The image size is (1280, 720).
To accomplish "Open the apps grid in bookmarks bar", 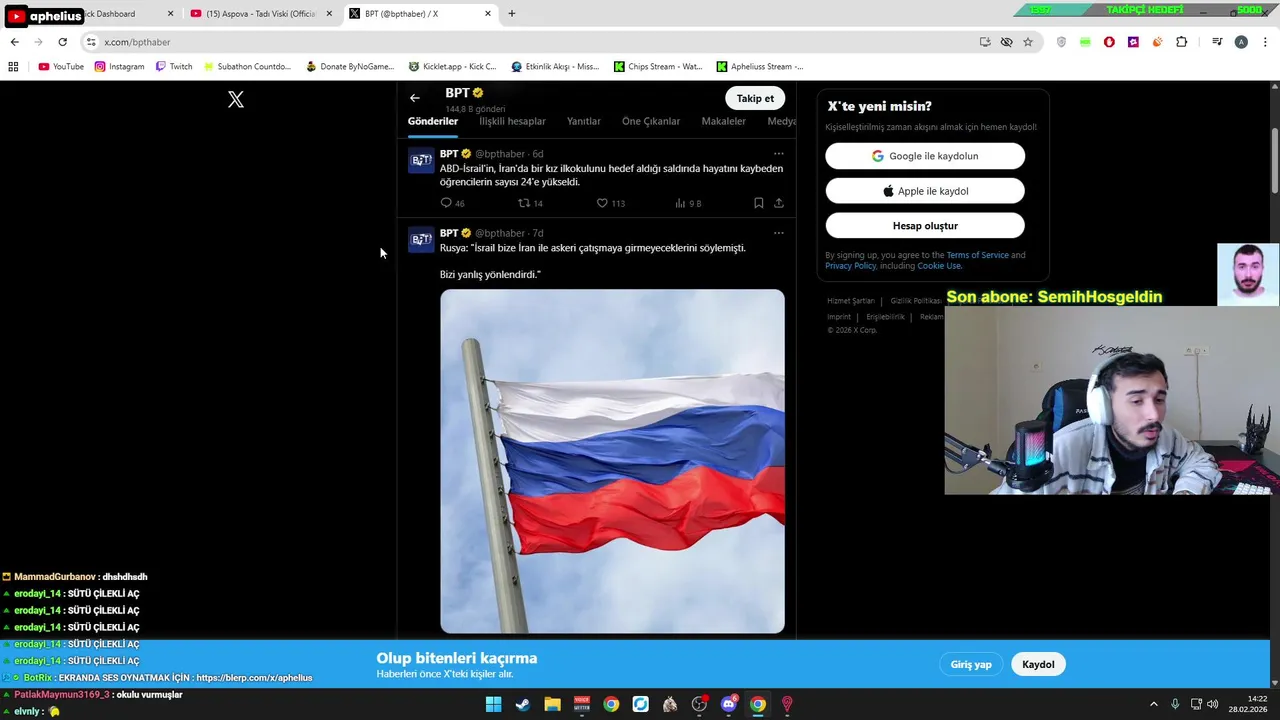I will point(13,67).
